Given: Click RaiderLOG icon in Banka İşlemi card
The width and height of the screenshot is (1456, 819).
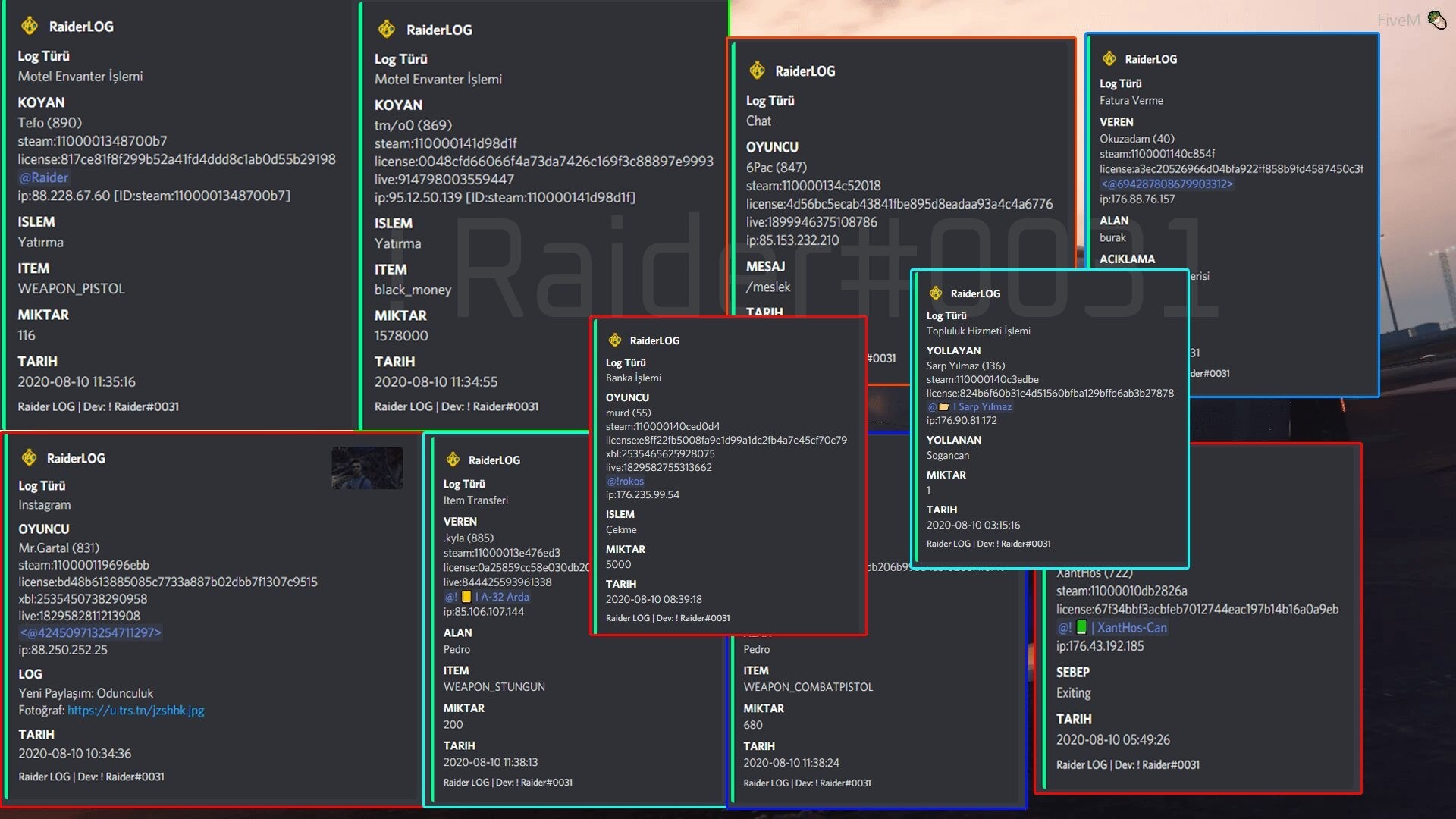Looking at the screenshot, I should coord(615,340).
